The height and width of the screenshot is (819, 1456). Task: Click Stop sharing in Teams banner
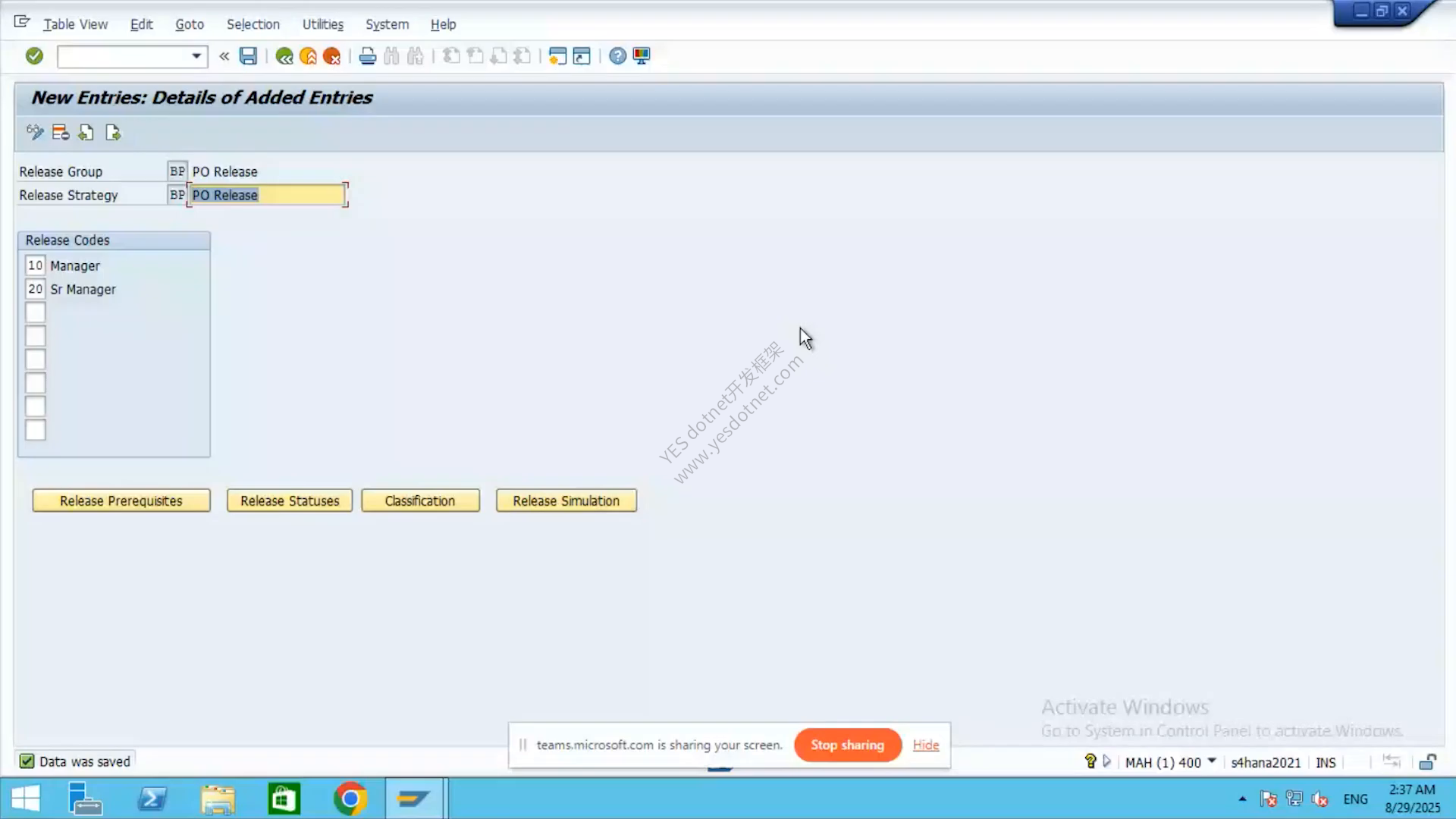[848, 745]
